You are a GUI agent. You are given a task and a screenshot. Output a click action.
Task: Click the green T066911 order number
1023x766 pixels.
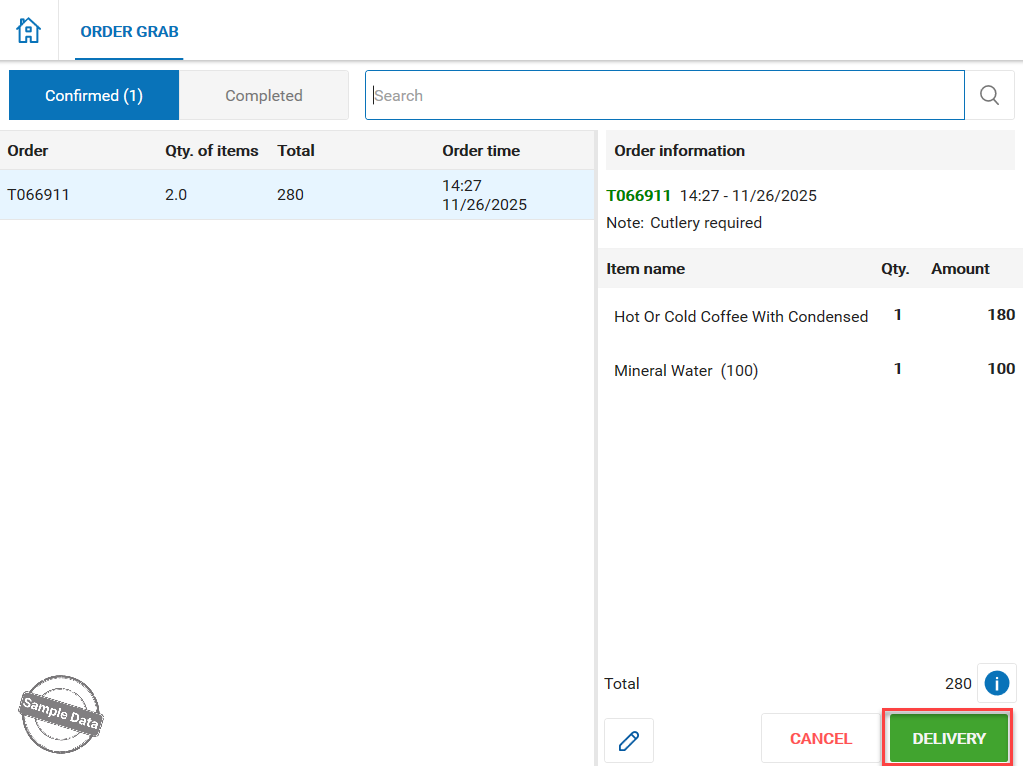[638, 196]
